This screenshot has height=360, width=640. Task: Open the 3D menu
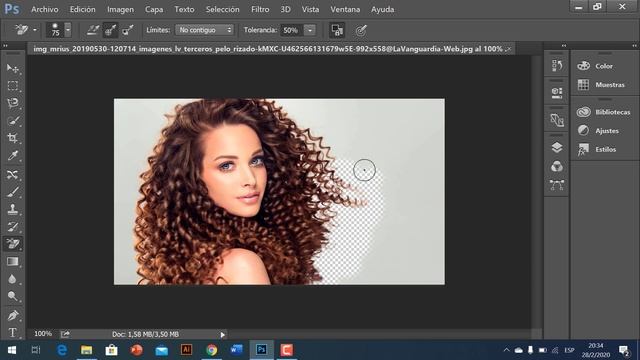(x=285, y=9)
